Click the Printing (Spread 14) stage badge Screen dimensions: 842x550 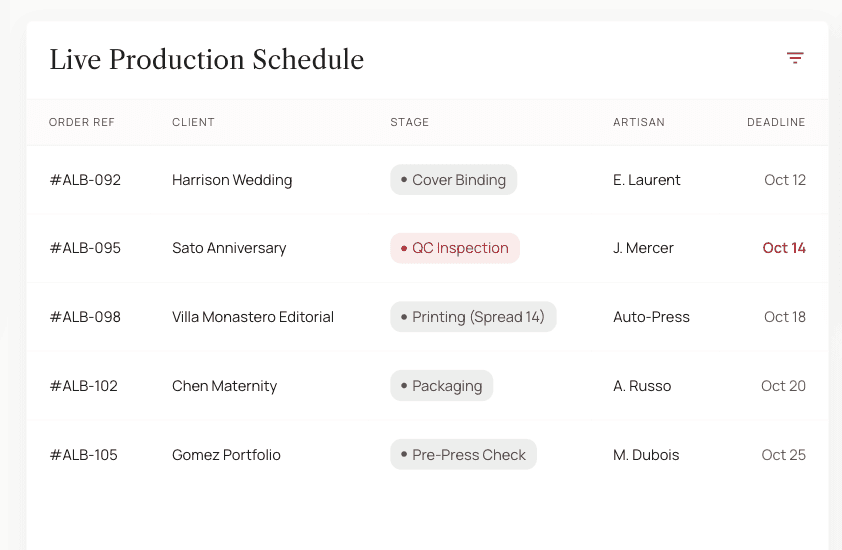coord(473,316)
